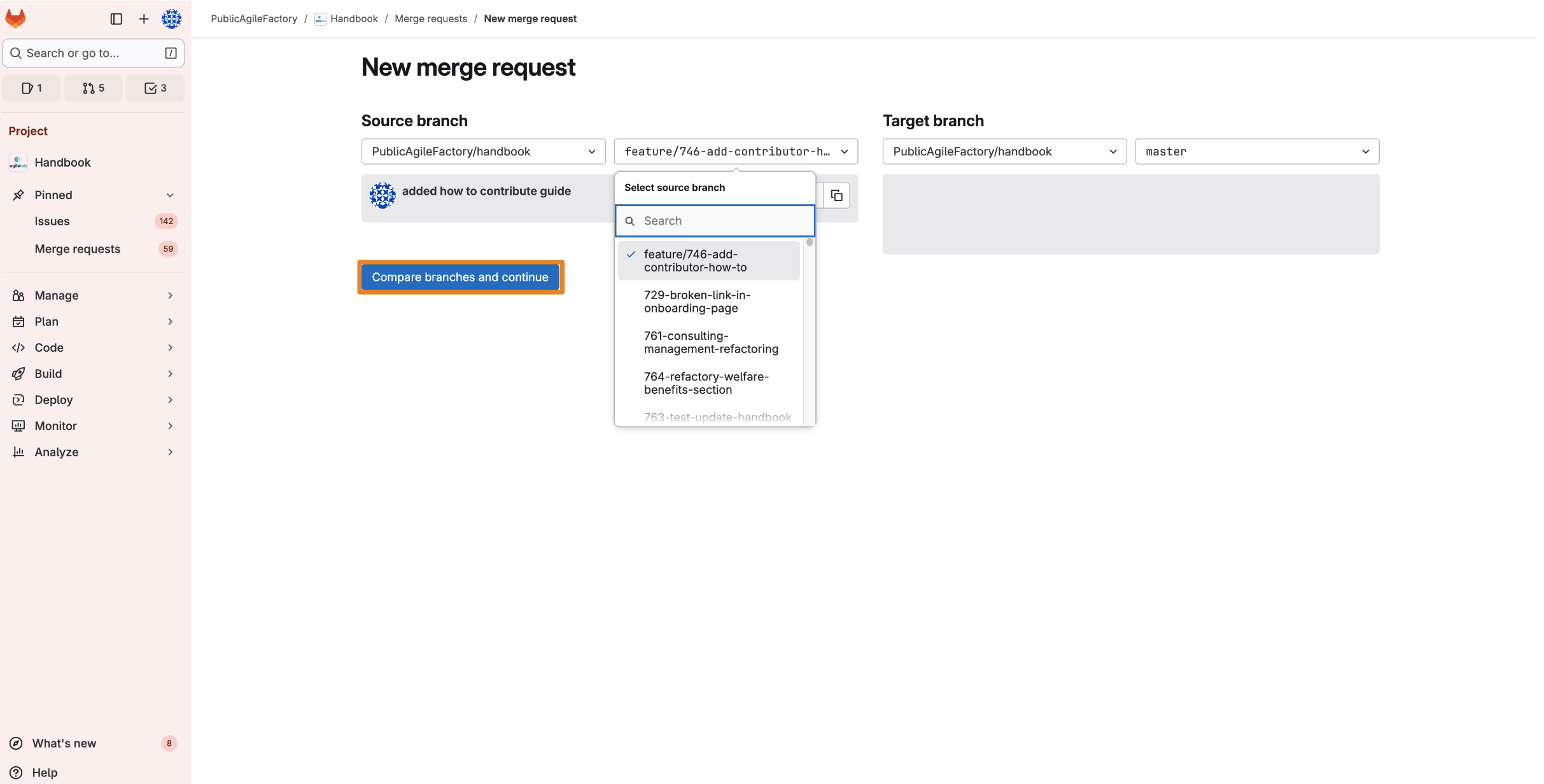Toggle the source branch feature/746 dropdown
The height and width of the screenshot is (784, 1544).
click(736, 151)
